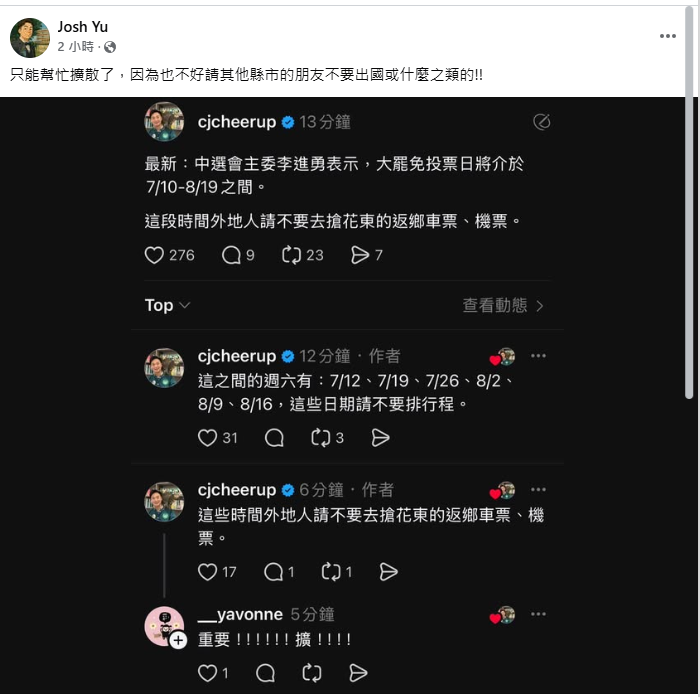Viewport: 700px width, 697px height.
Task: Repost the 7/12 Saturday dates reply
Action: (321, 438)
